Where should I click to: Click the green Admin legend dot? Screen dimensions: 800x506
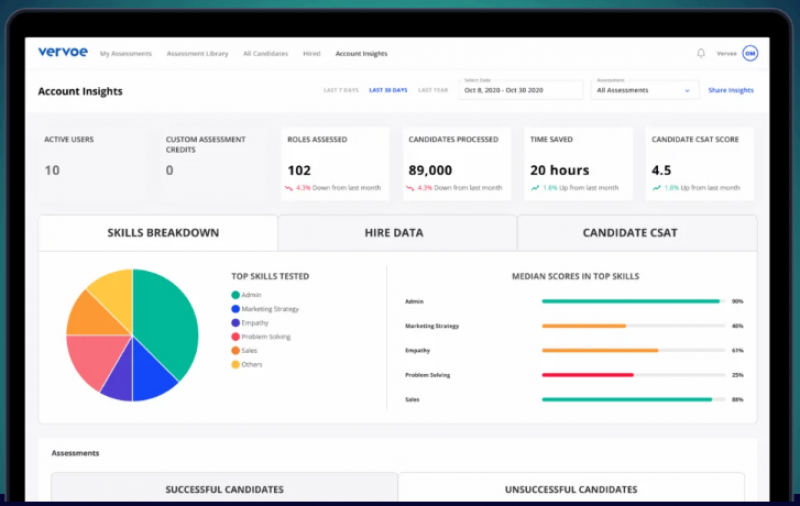(235, 295)
